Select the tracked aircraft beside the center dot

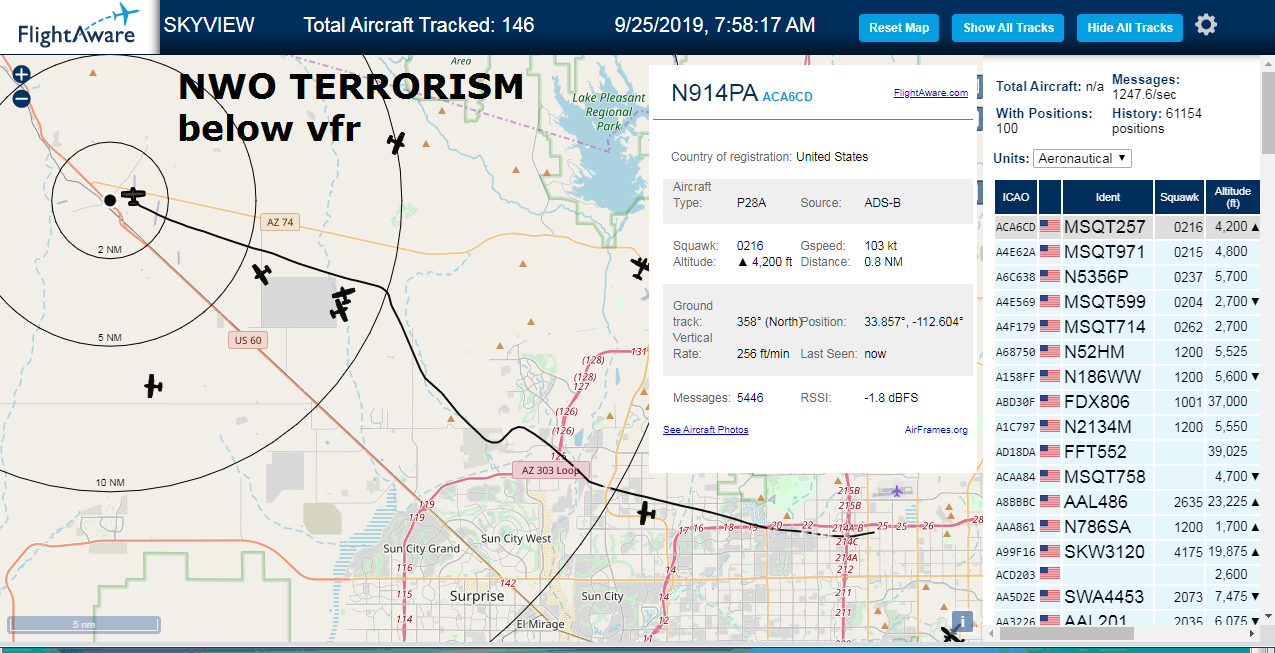pyautogui.click(x=133, y=197)
